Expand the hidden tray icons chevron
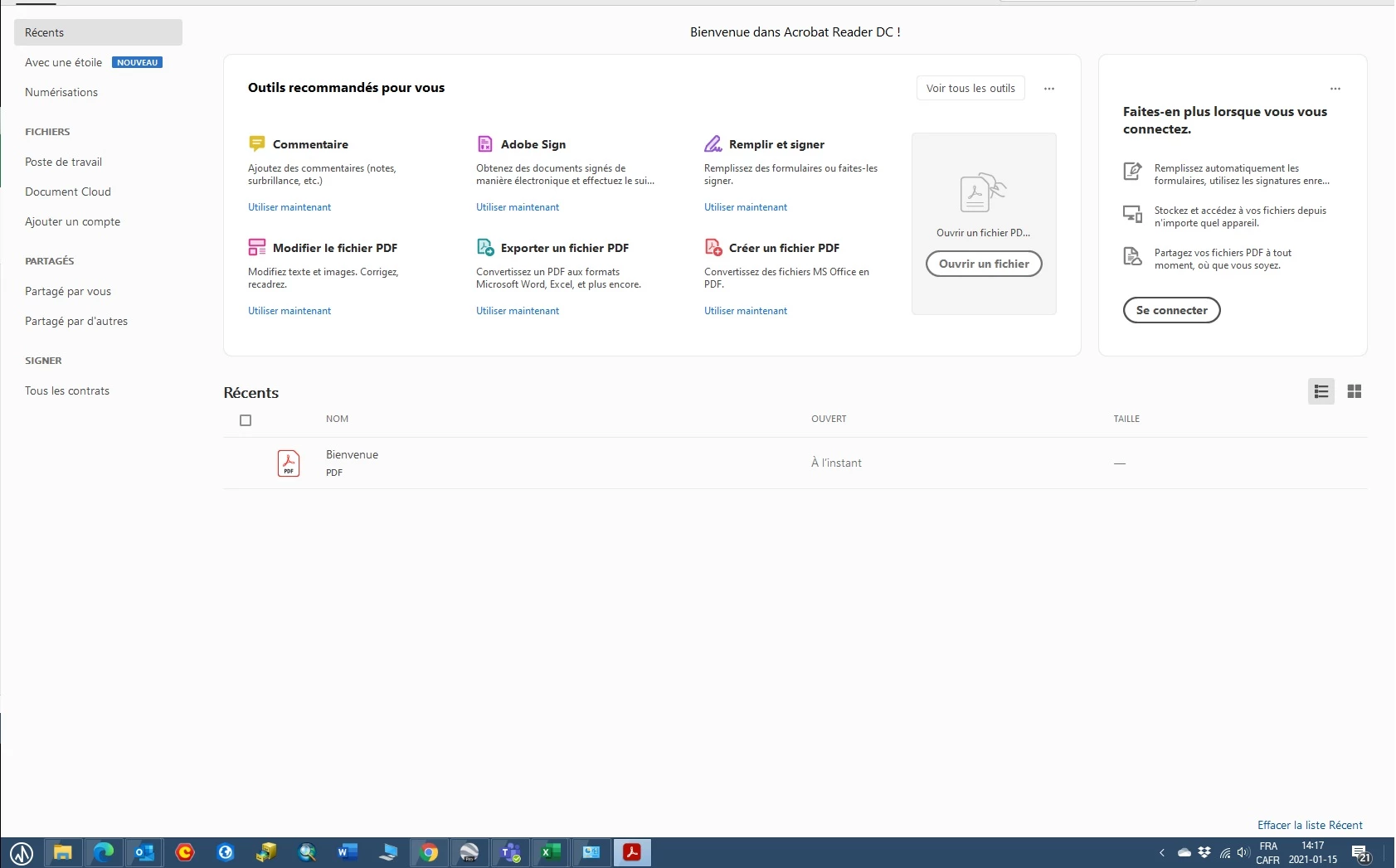The height and width of the screenshot is (868, 1396). 1162,852
